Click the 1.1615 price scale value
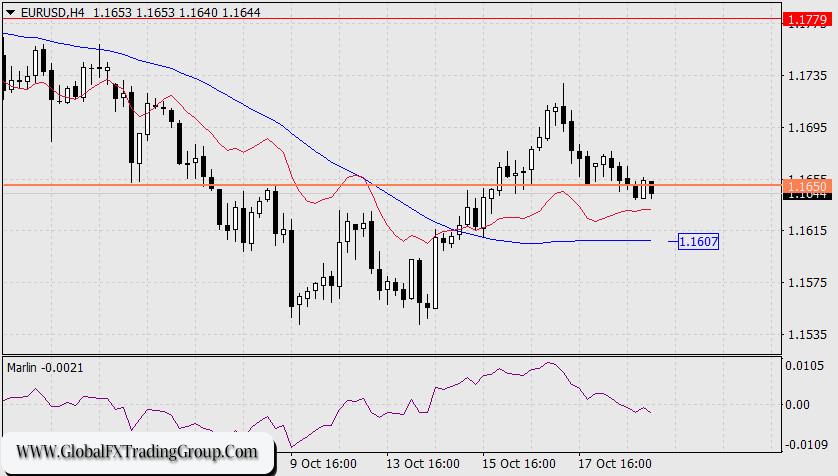The width and height of the screenshot is (838, 476). pyautogui.click(x=808, y=231)
